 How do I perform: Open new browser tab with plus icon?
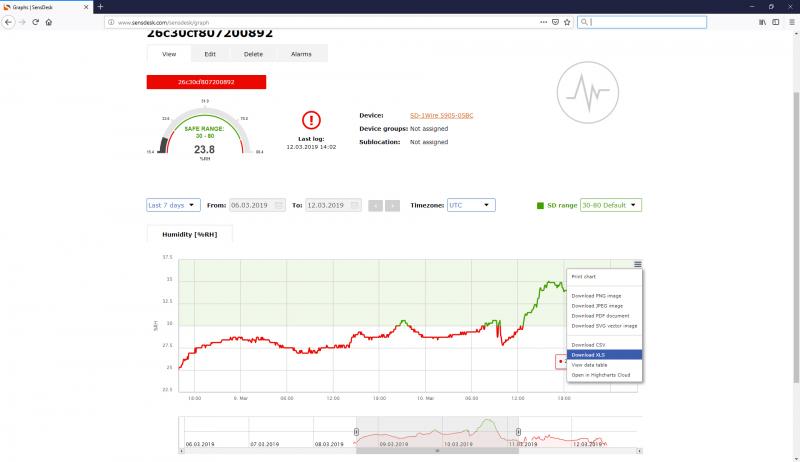pos(100,6)
